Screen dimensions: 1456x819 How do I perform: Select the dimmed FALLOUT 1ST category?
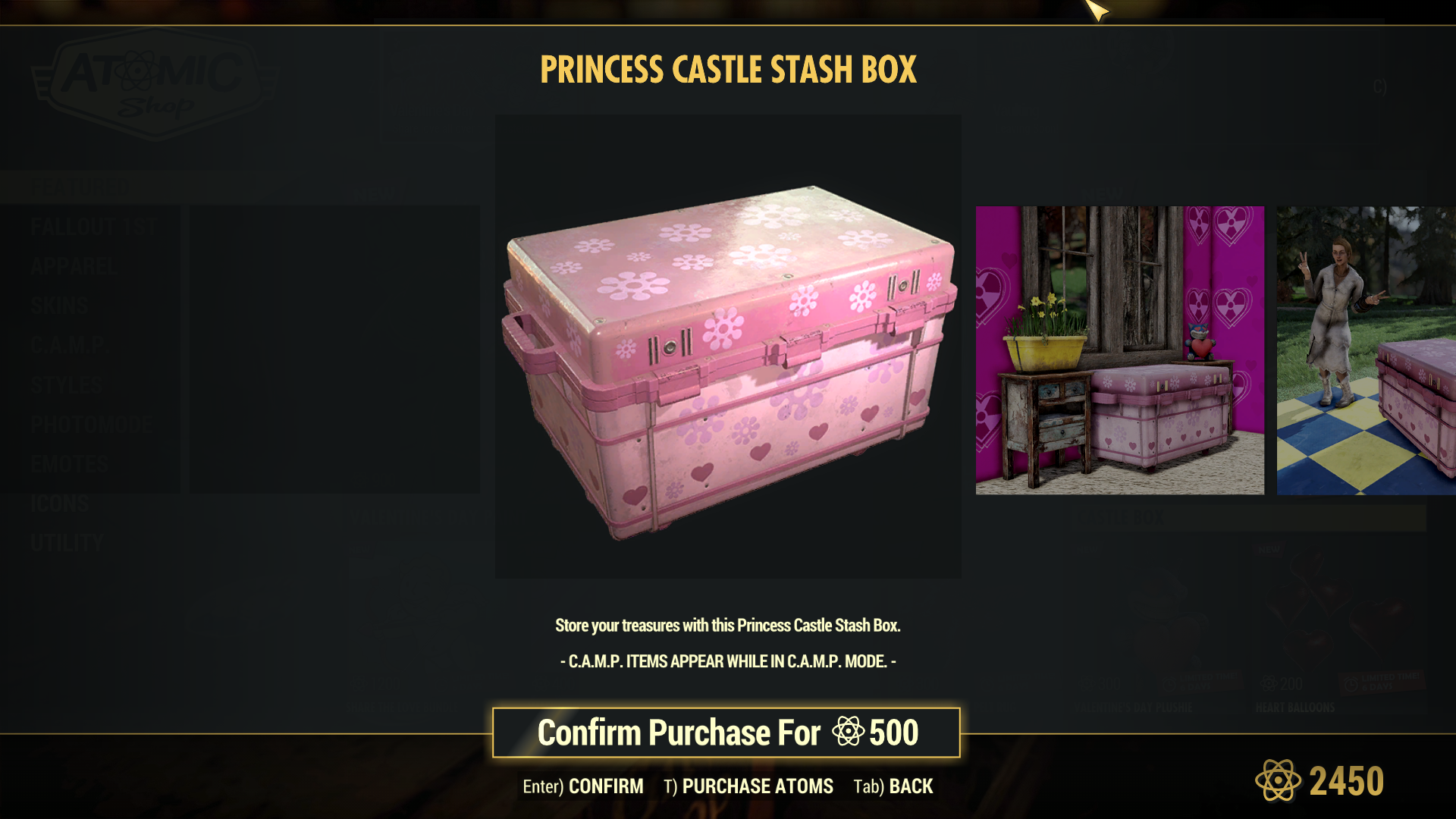coord(94,227)
